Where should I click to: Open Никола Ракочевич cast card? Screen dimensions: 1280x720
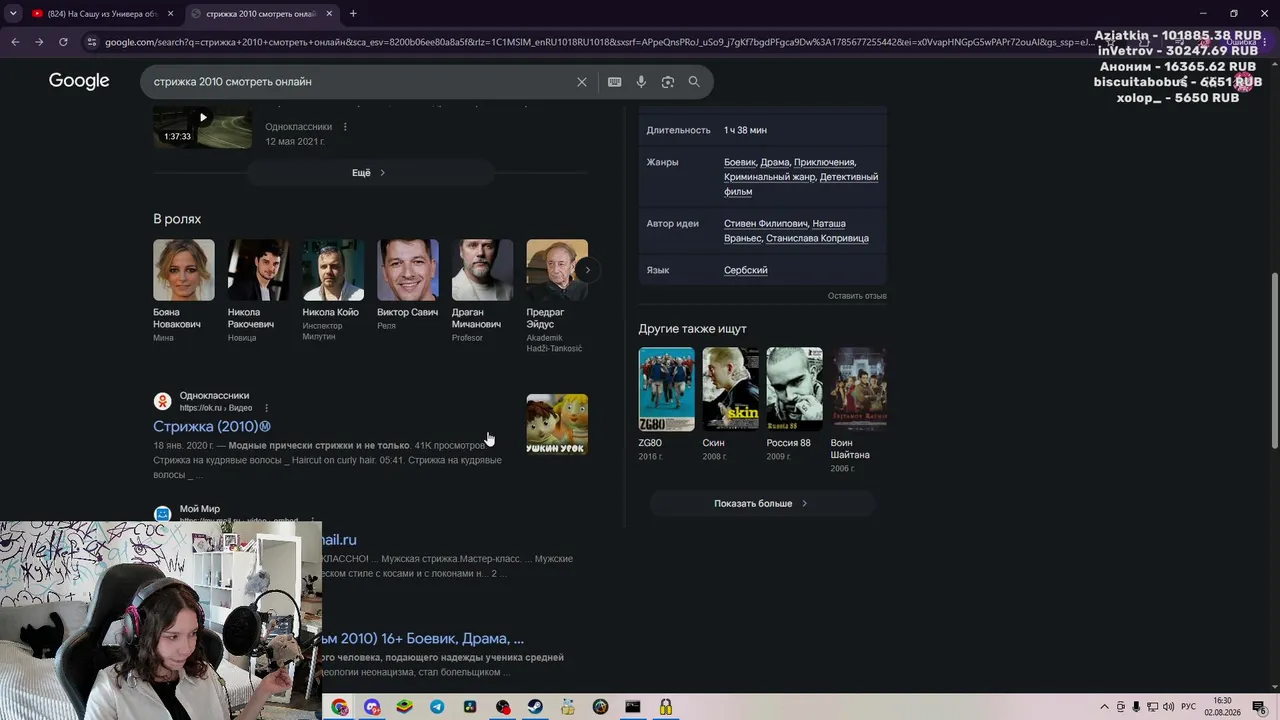[258, 291]
